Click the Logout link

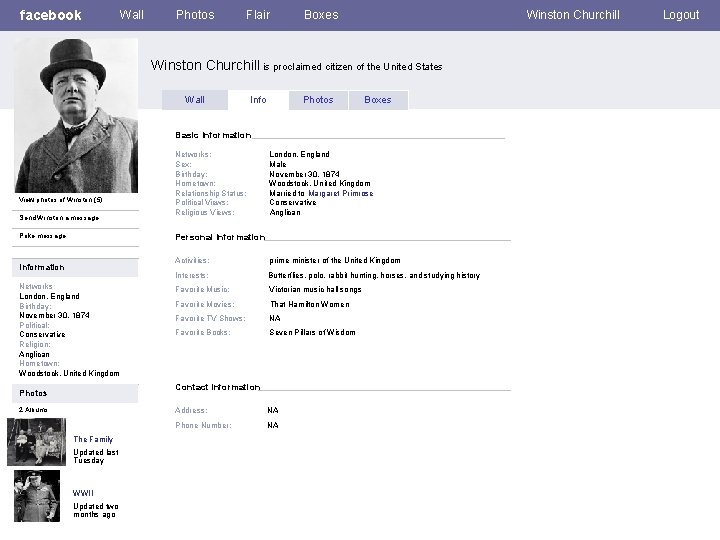pyautogui.click(x=681, y=15)
